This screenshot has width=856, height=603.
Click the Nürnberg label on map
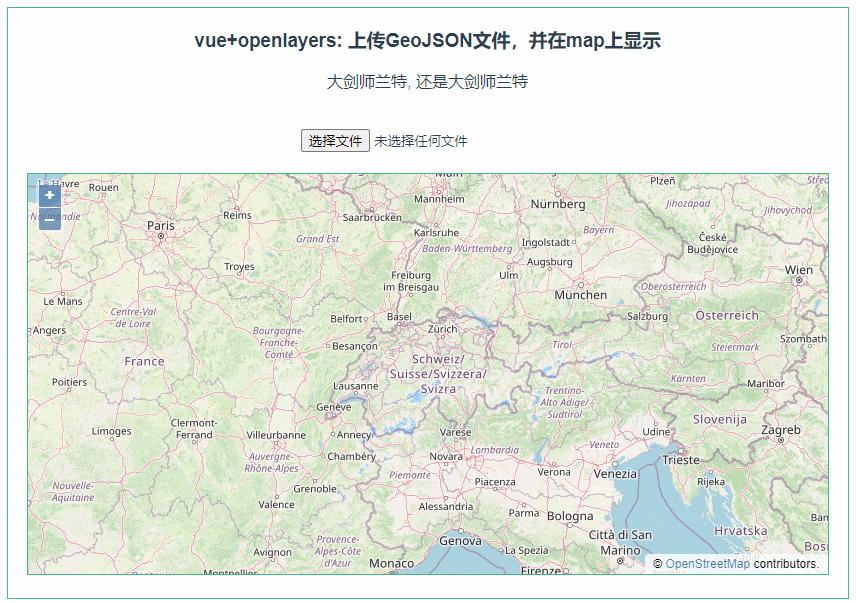558,204
